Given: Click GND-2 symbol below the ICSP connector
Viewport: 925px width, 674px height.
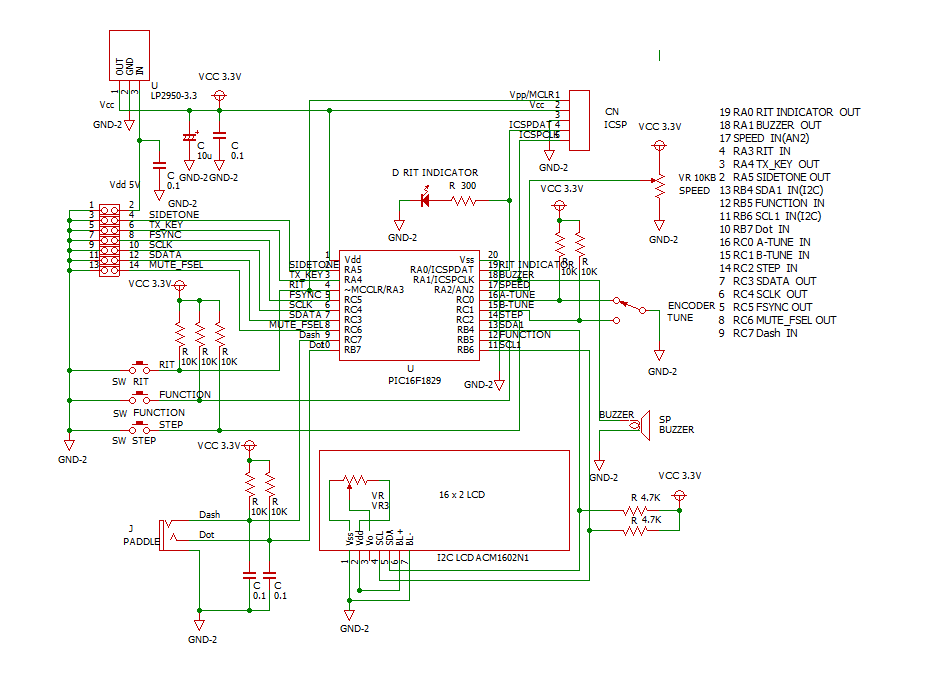Looking at the screenshot, I should pos(549,156).
